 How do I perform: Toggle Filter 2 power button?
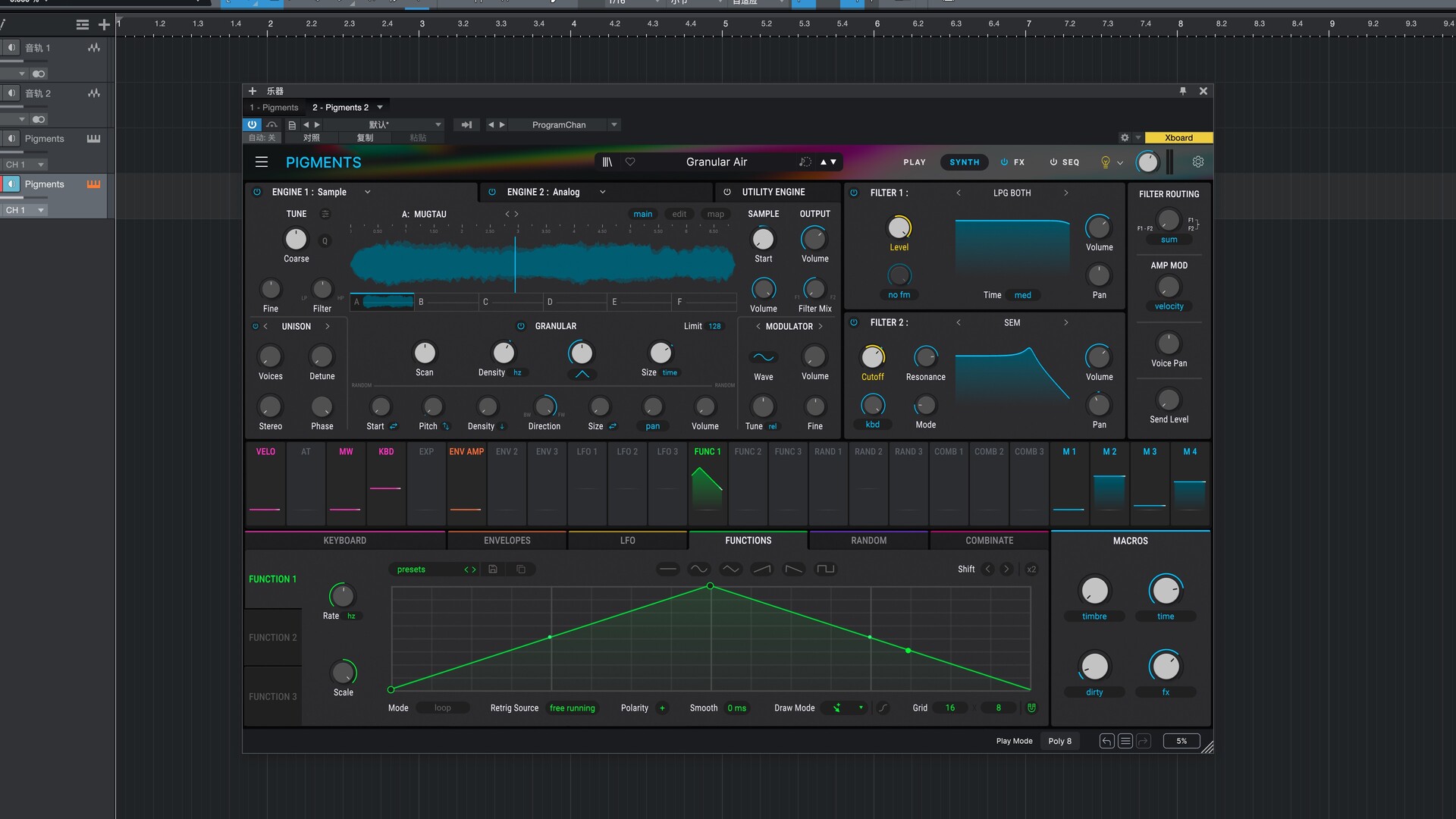(854, 322)
